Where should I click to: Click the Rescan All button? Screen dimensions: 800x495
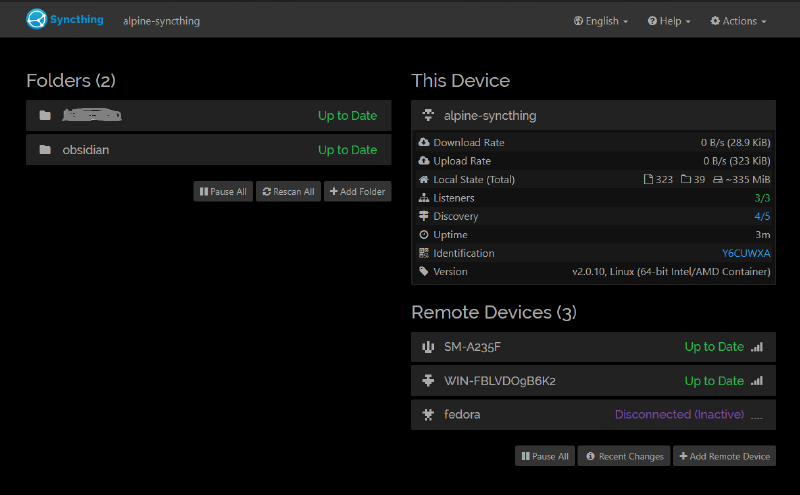(288, 191)
